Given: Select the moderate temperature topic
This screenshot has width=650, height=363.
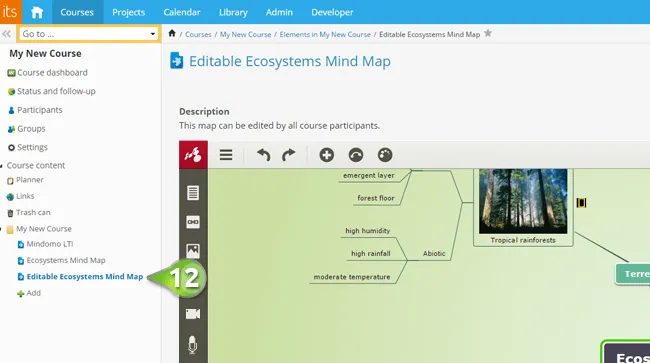Looking at the screenshot, I should [x=352, y=277].
